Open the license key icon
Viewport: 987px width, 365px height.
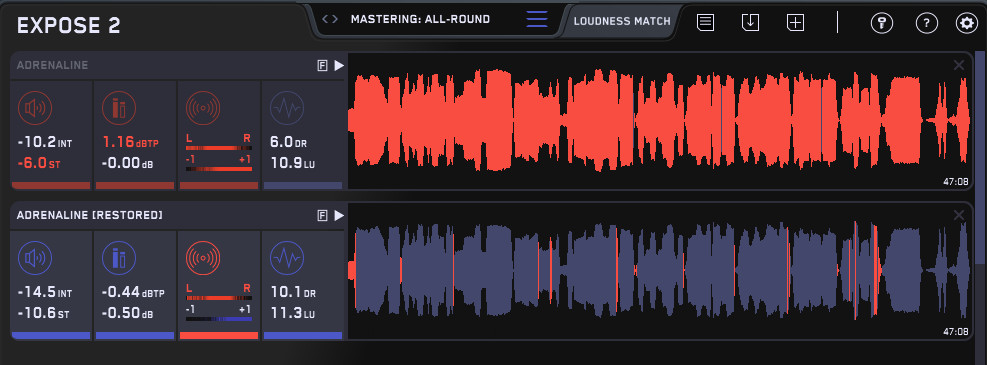881,23
